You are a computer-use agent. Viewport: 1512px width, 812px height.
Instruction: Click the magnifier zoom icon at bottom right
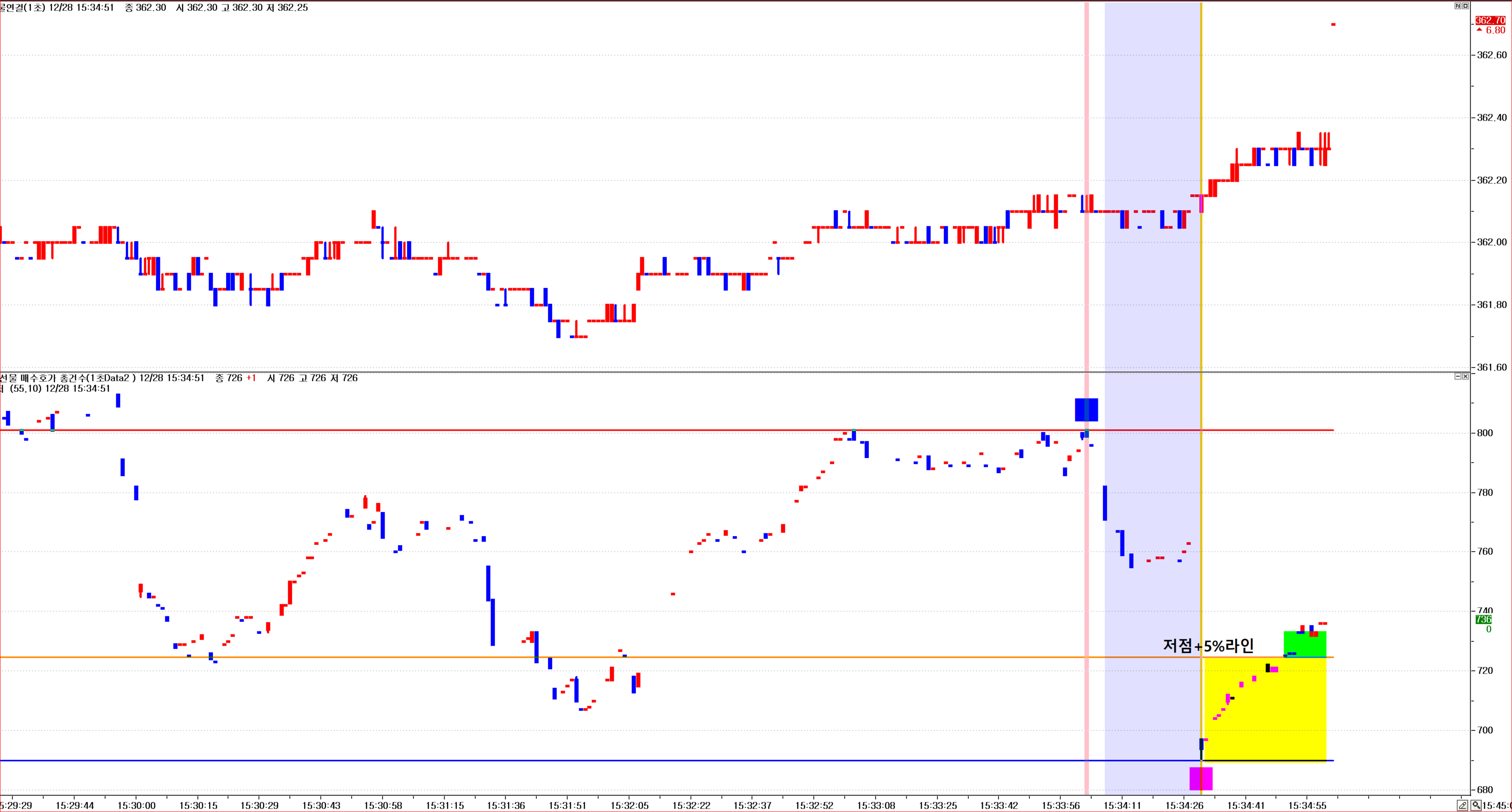[x=1476, y=805]
